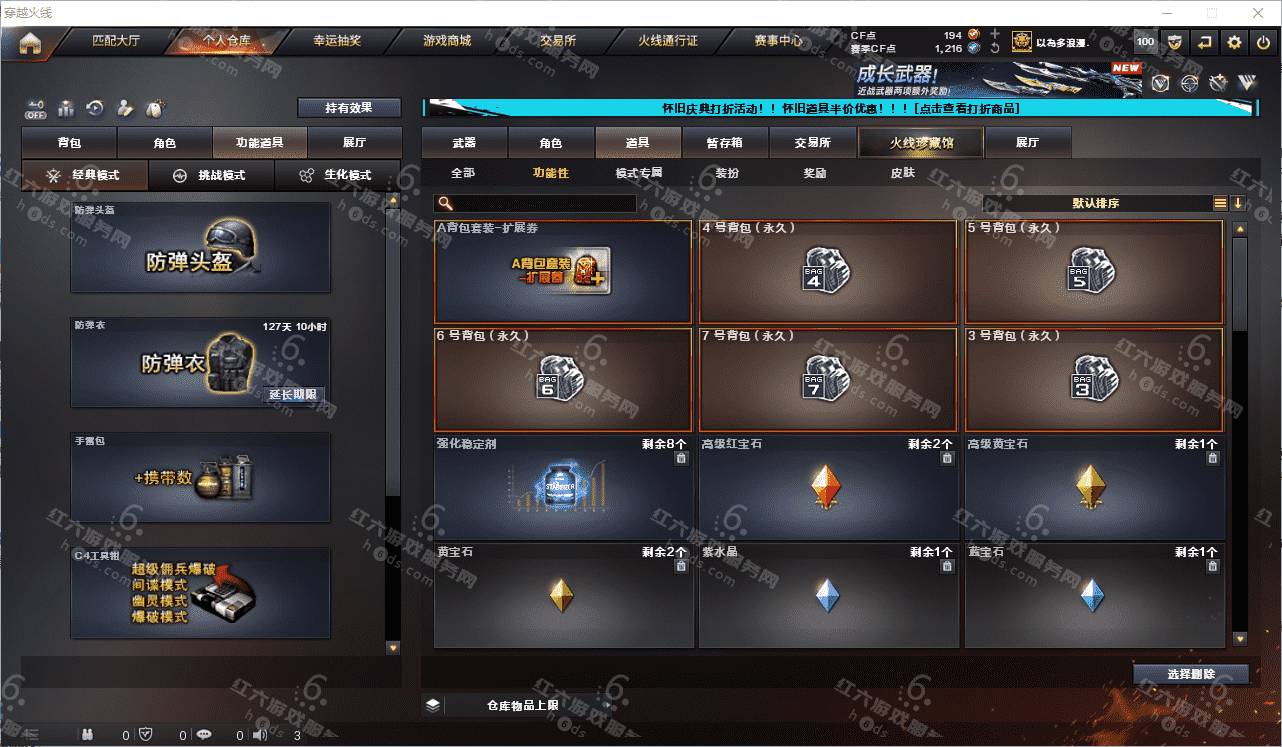Click the inventory search field
Screen dimensions: 1282x747
pyautogui.click(x=536, y=203)
